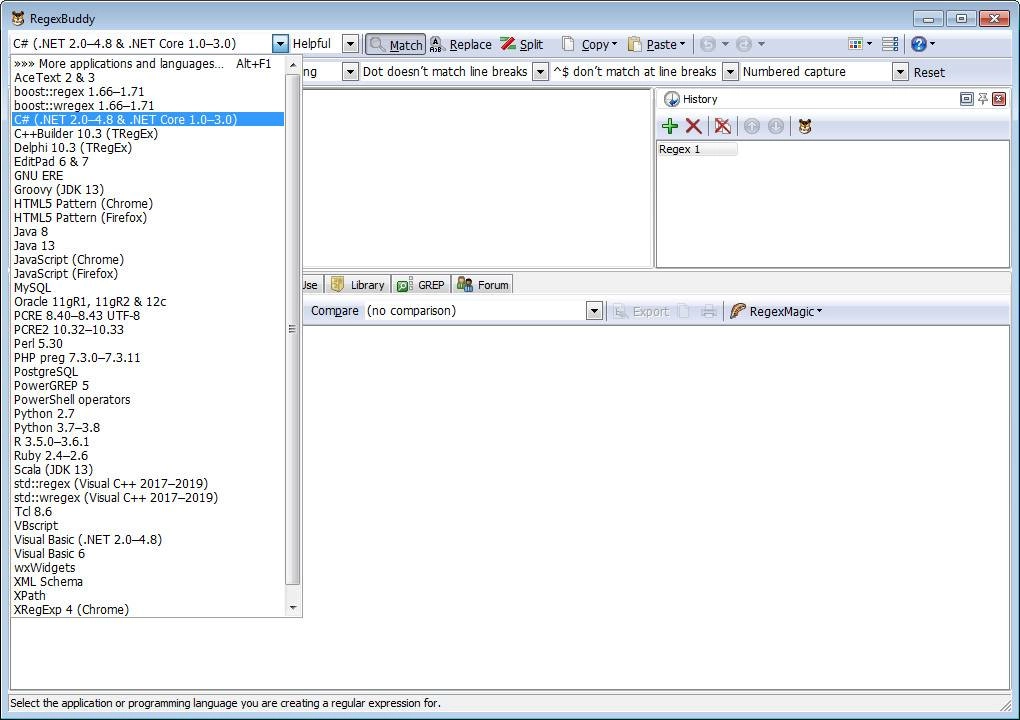The image size is (1020, 720).
Task: Select XRegExp 4 (Chrome) entry
Action: (x=148, y=609)
